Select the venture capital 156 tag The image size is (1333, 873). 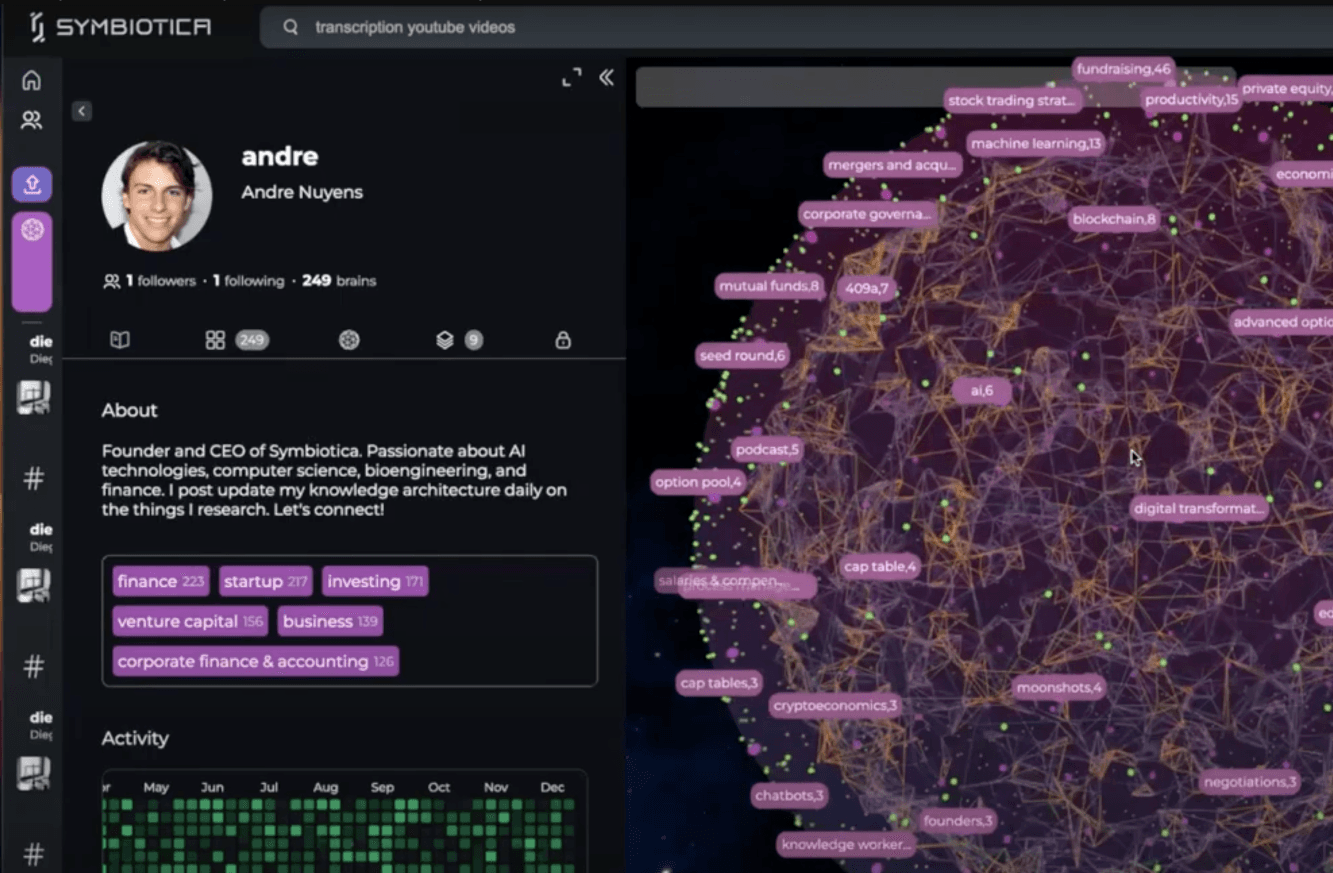[190, 621]
